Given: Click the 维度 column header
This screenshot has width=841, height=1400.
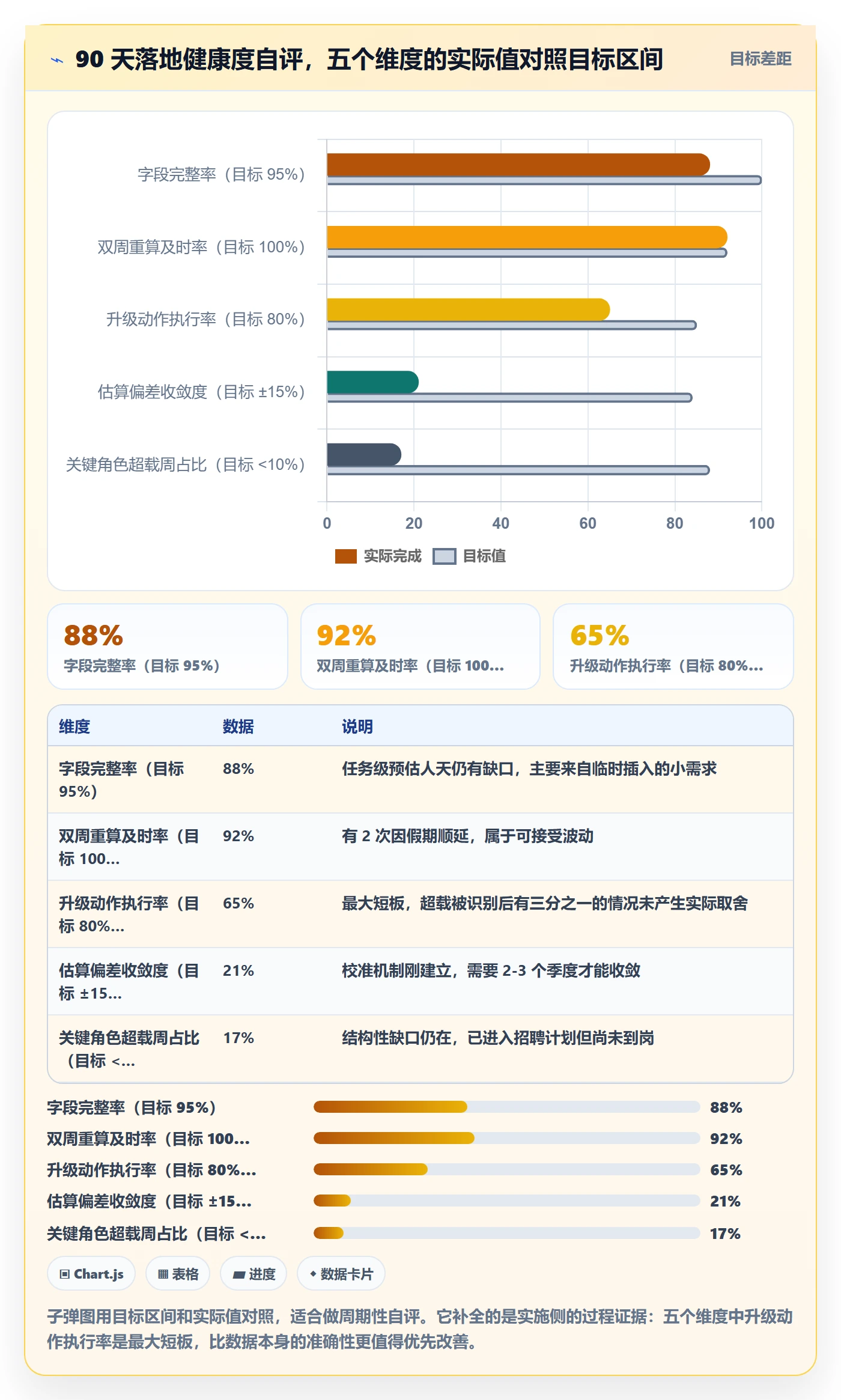Looking at the screenshot, I should click(74, 726).
